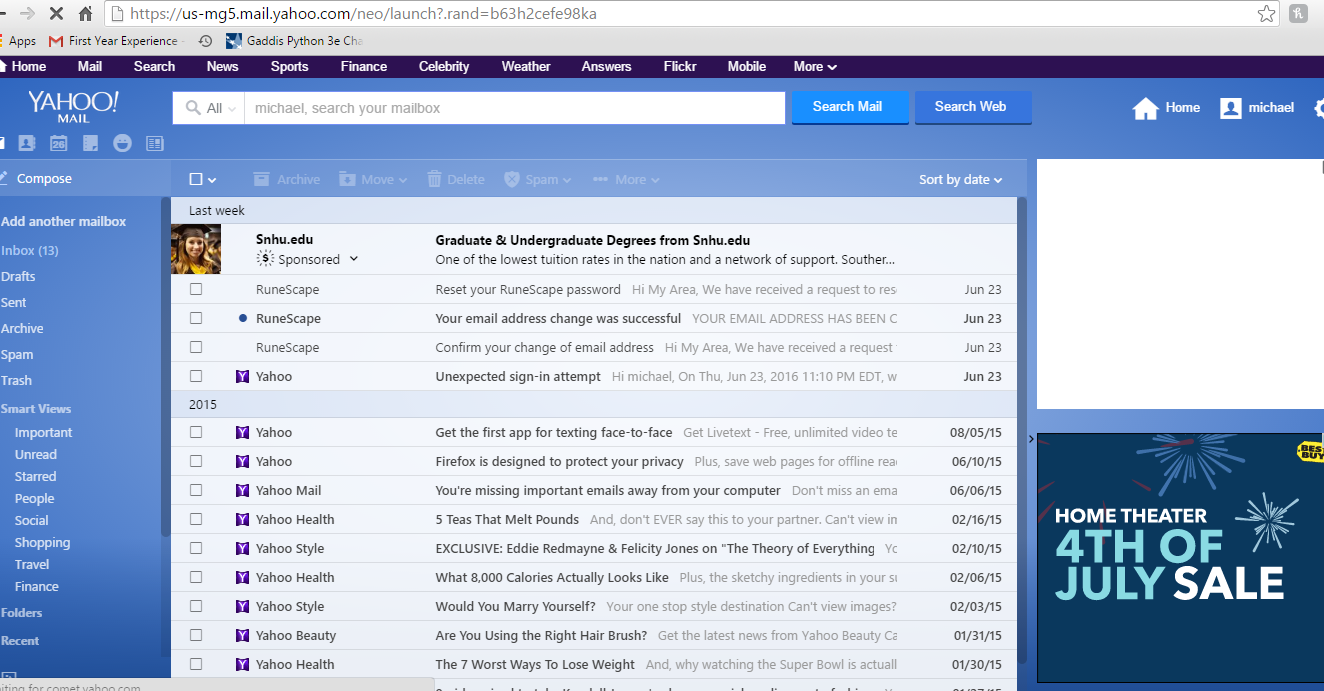Expand the select-all checkbox dropdown arrow
Viewport: 1324px width, 691px height.
[212, 180]
